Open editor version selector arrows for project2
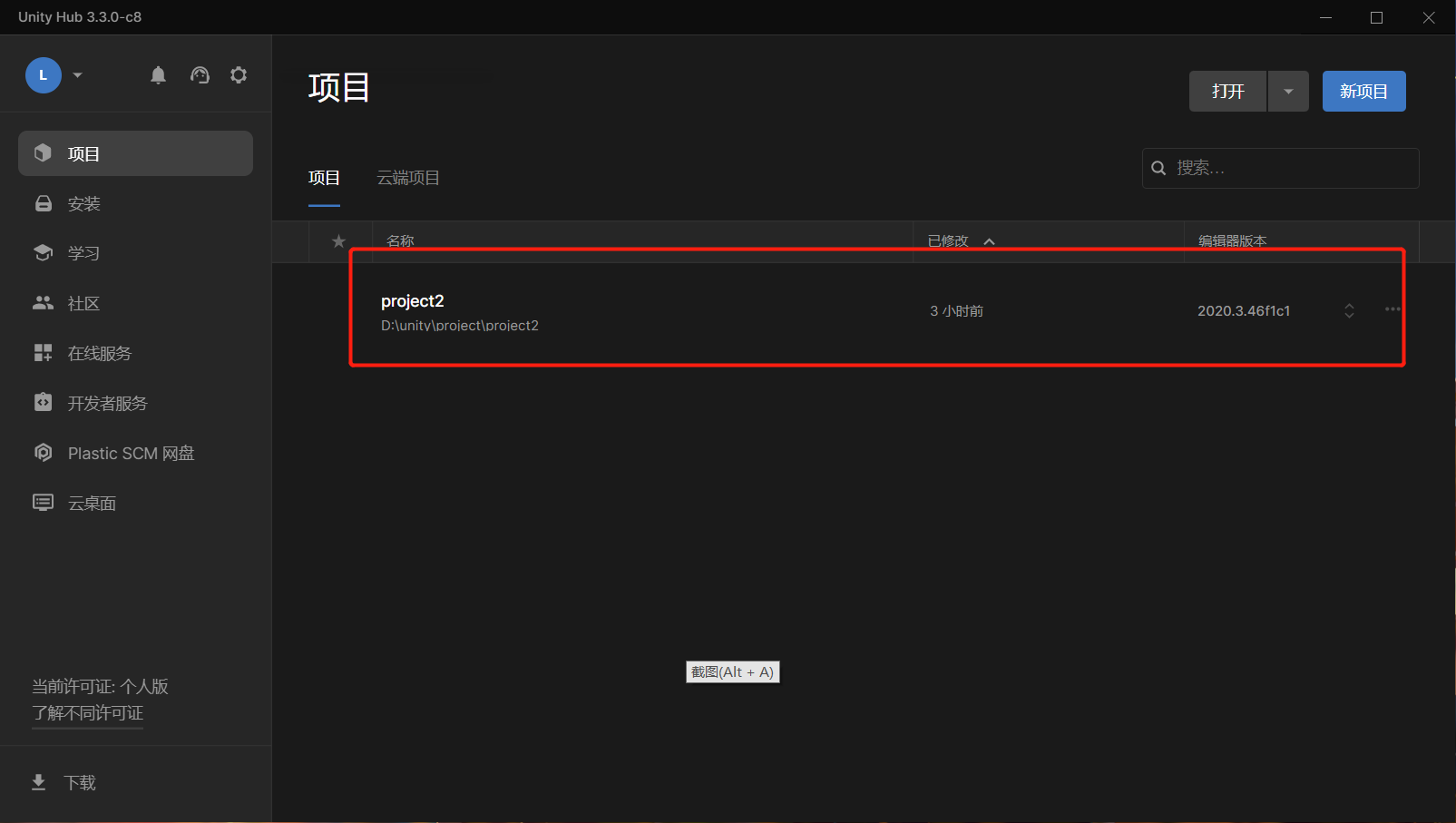 pos(1349,311)
